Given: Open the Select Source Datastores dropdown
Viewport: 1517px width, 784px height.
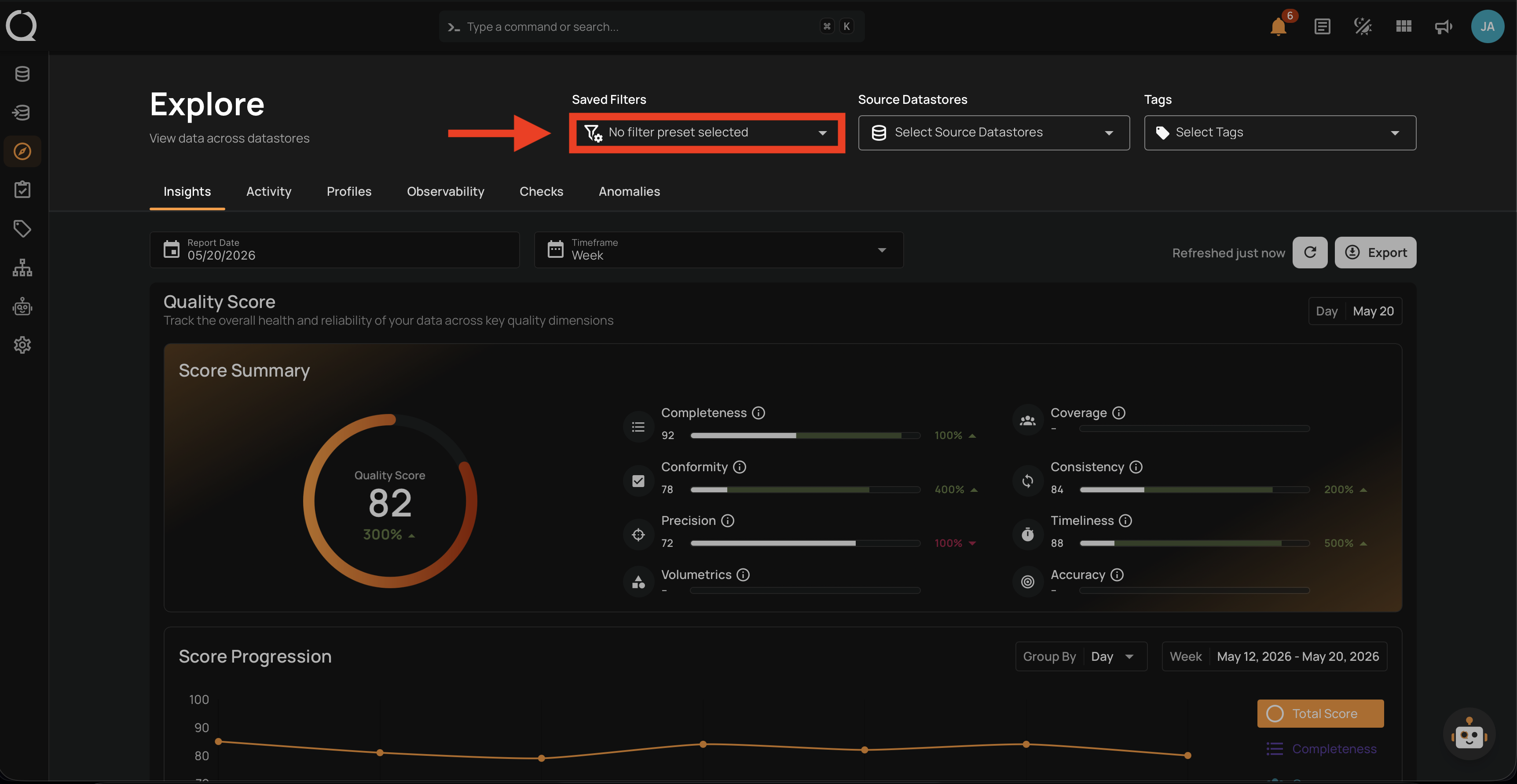Looking at the screenshot, I should 993,132.
